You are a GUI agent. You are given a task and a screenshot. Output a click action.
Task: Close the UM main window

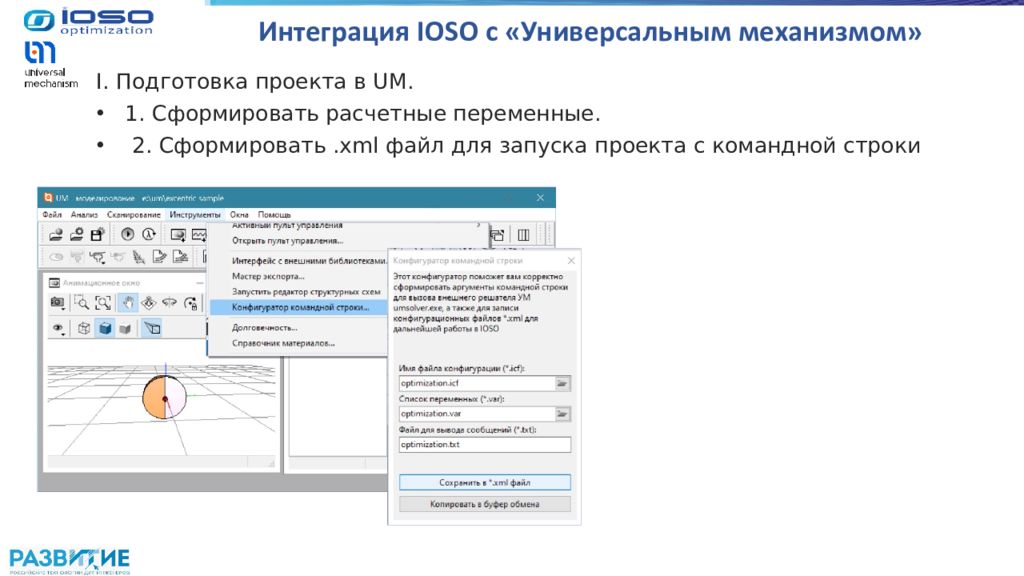[x=540, y=198]
